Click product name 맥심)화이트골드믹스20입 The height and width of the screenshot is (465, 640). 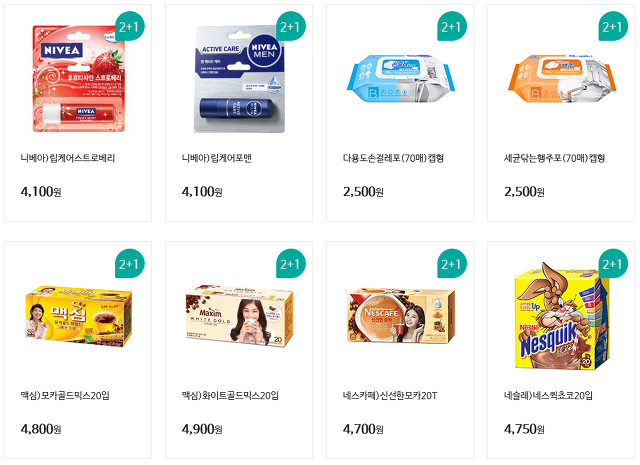point(230,396)
